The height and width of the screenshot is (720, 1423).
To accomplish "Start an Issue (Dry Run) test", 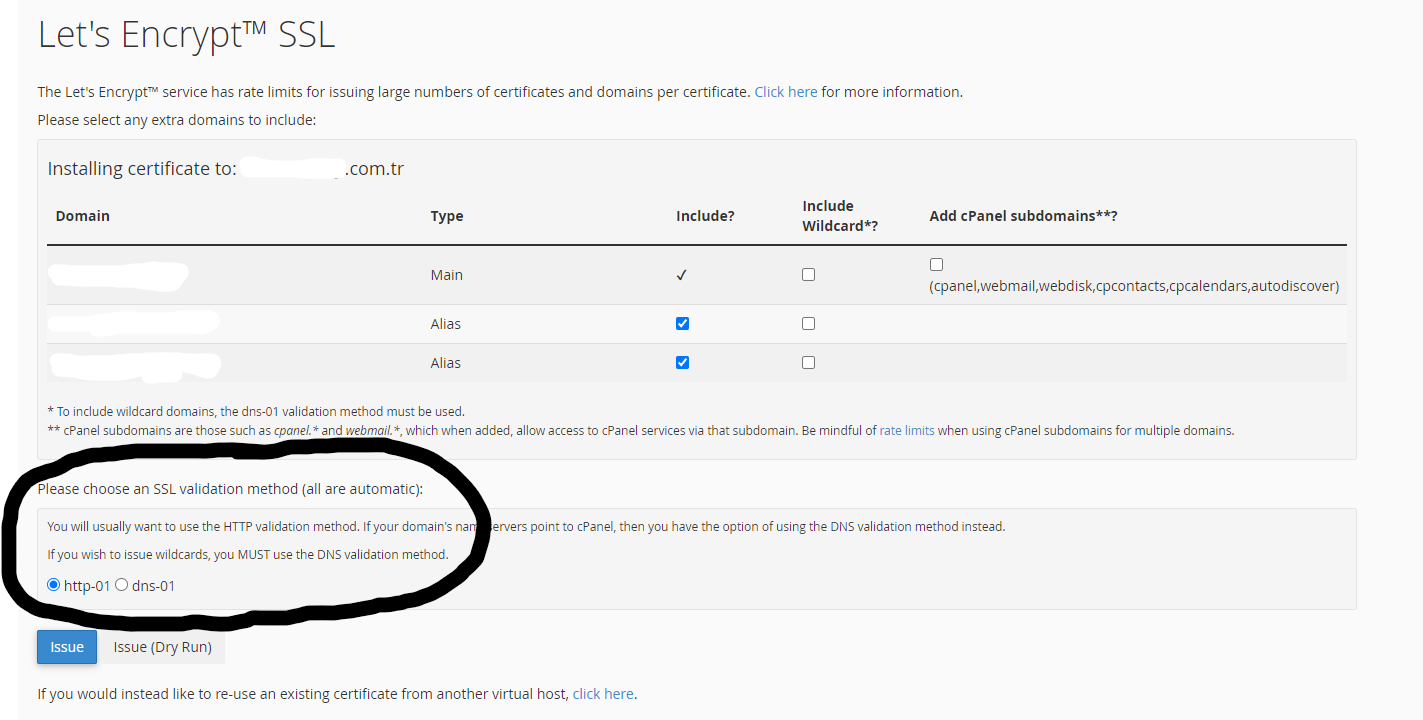I will (162, 647).
